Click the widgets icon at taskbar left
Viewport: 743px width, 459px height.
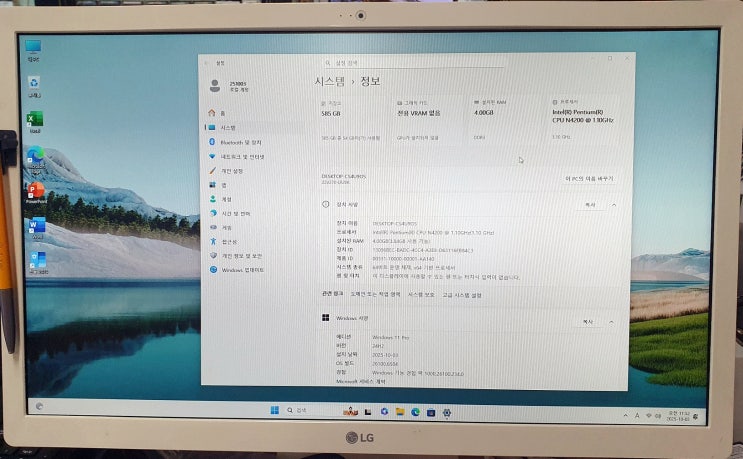tap(39, 406)
